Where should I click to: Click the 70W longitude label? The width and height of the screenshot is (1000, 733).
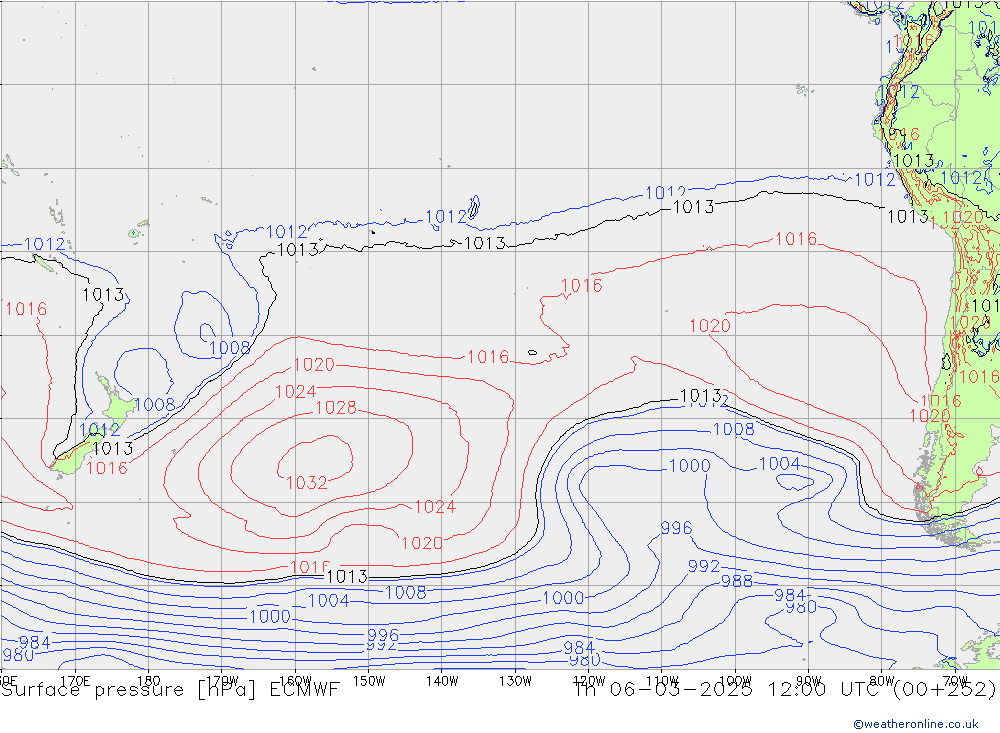coord(955,681)
